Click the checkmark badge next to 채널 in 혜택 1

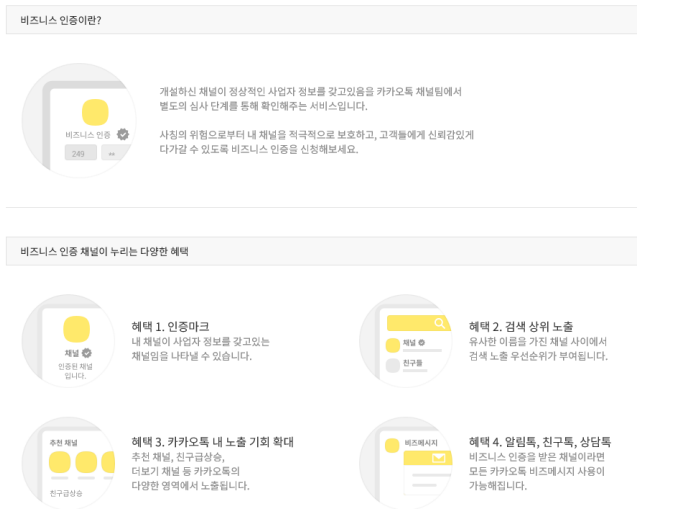[87, 353]
